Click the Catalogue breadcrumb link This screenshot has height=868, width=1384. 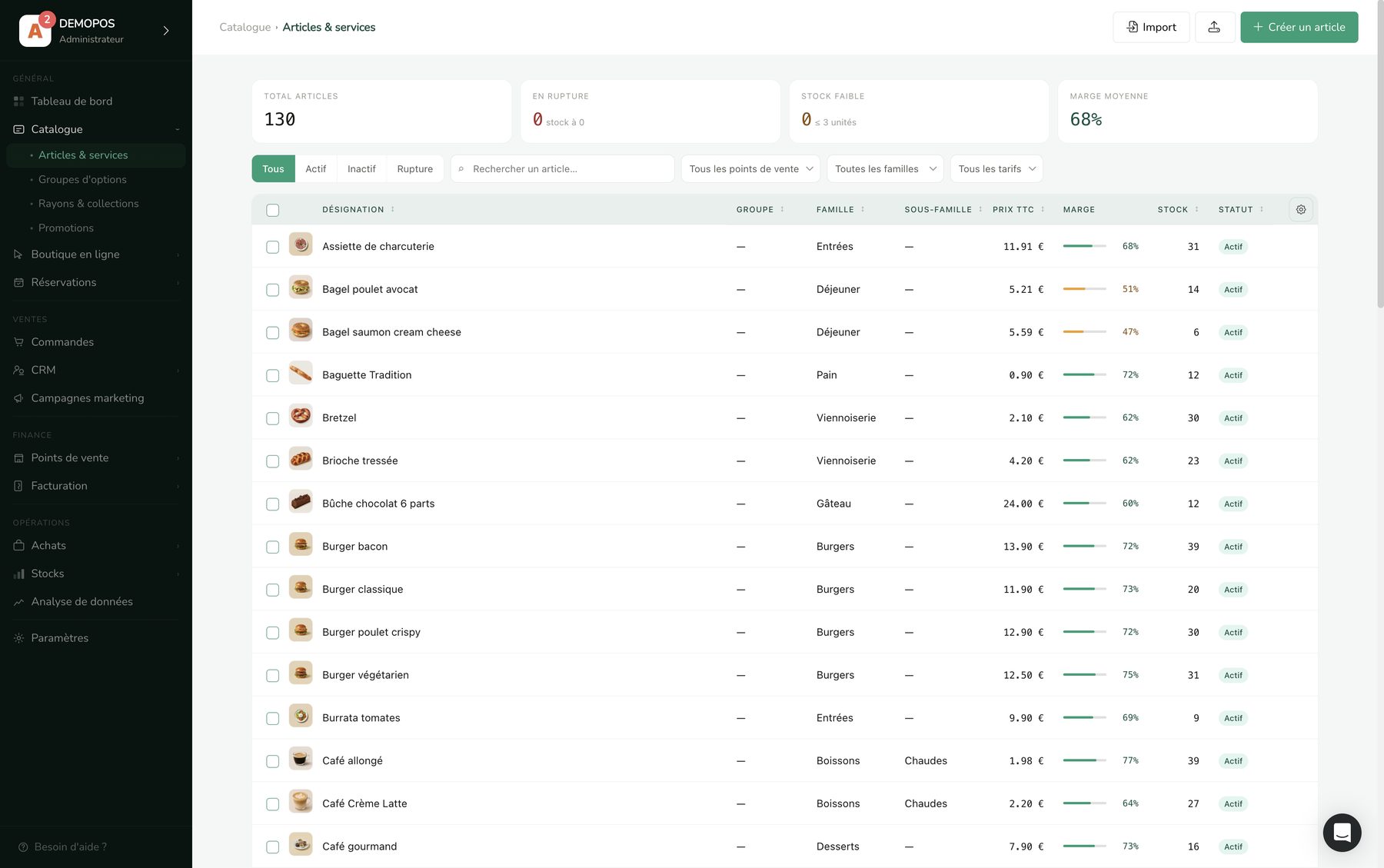coord(245,27)
